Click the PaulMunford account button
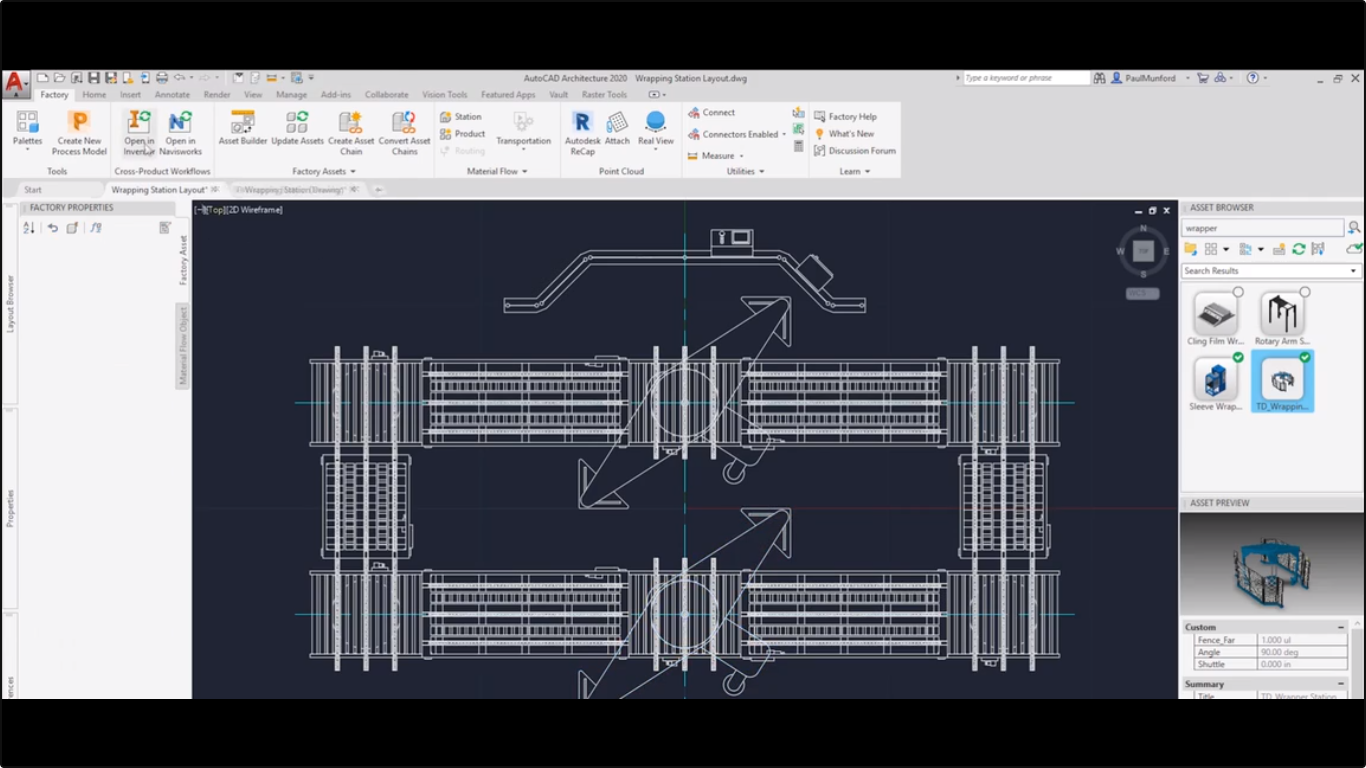This screenshot has width=1366, height=768. coord(1151,78)
